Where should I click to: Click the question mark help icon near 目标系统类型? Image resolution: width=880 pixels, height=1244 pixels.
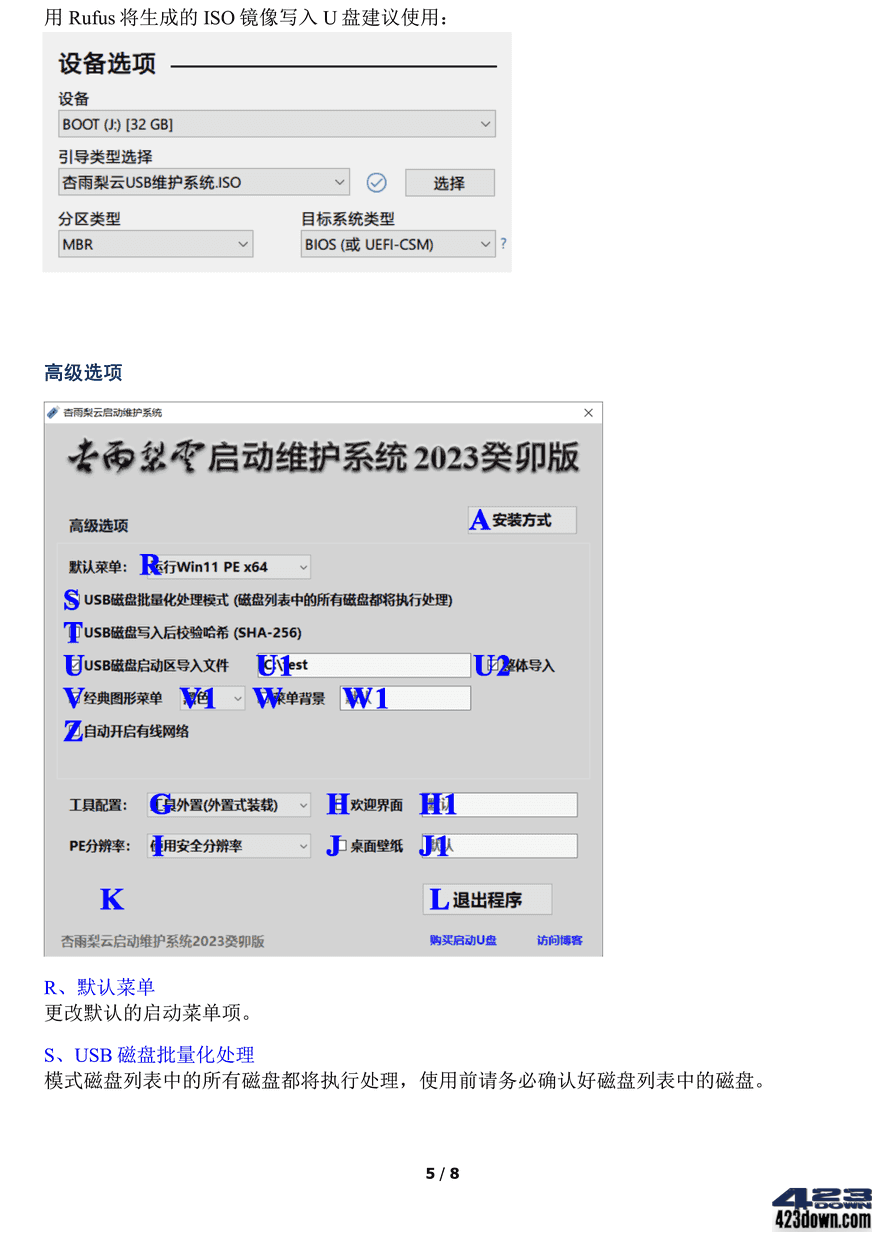(503, 243)
